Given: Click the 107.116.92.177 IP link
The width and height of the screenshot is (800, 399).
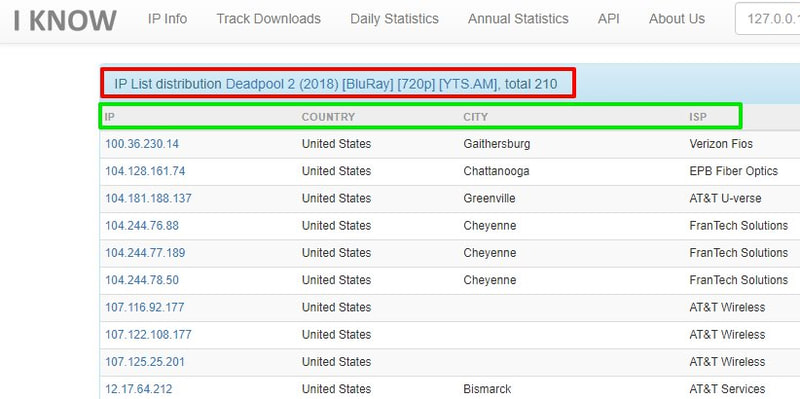Looking at the screenshot, I should [144, 307].
